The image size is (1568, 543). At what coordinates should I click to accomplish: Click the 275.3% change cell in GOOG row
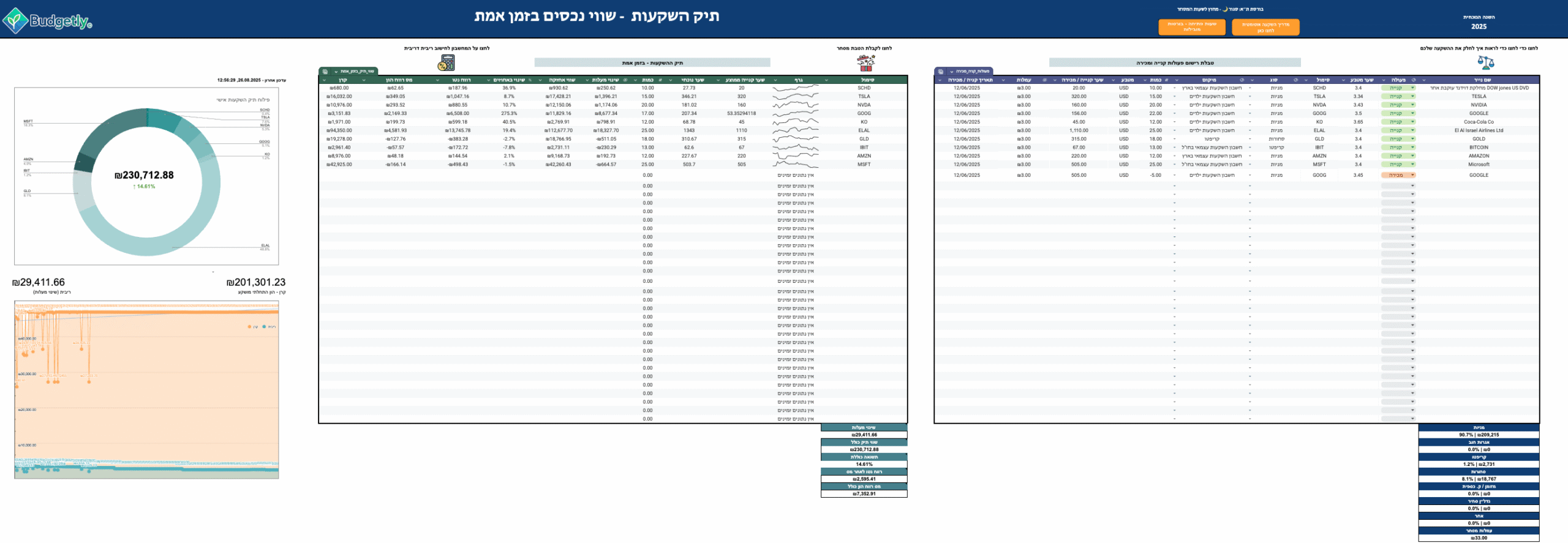(x=509, y=114)
